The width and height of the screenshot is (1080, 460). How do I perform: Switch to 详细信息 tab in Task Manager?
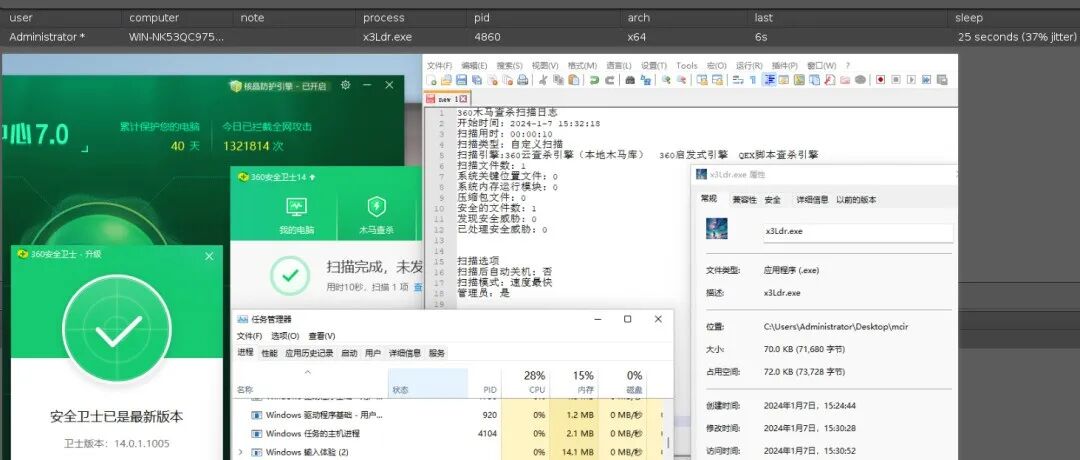pos(405,353)
